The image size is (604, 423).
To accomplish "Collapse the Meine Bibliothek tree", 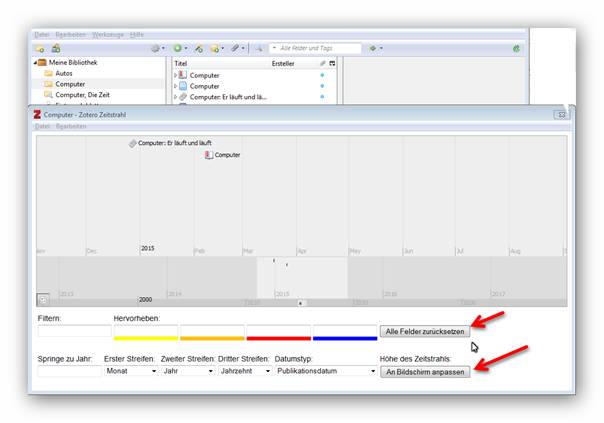I will click(35, 62).
